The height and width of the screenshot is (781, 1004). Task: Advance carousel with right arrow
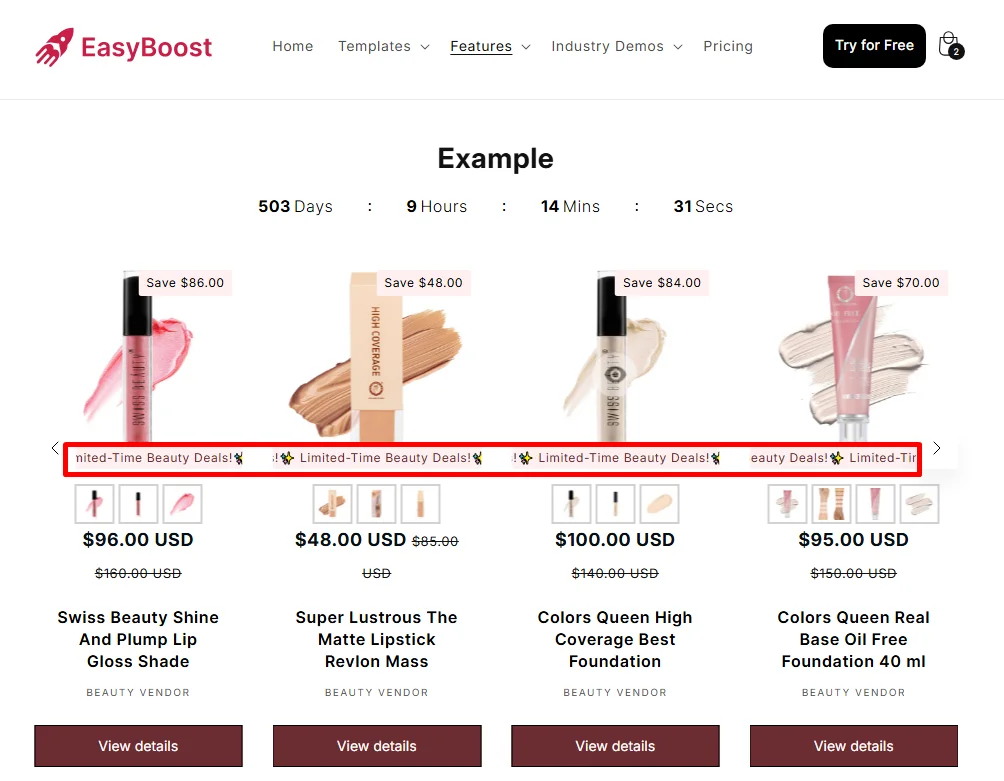click(937, 448)
